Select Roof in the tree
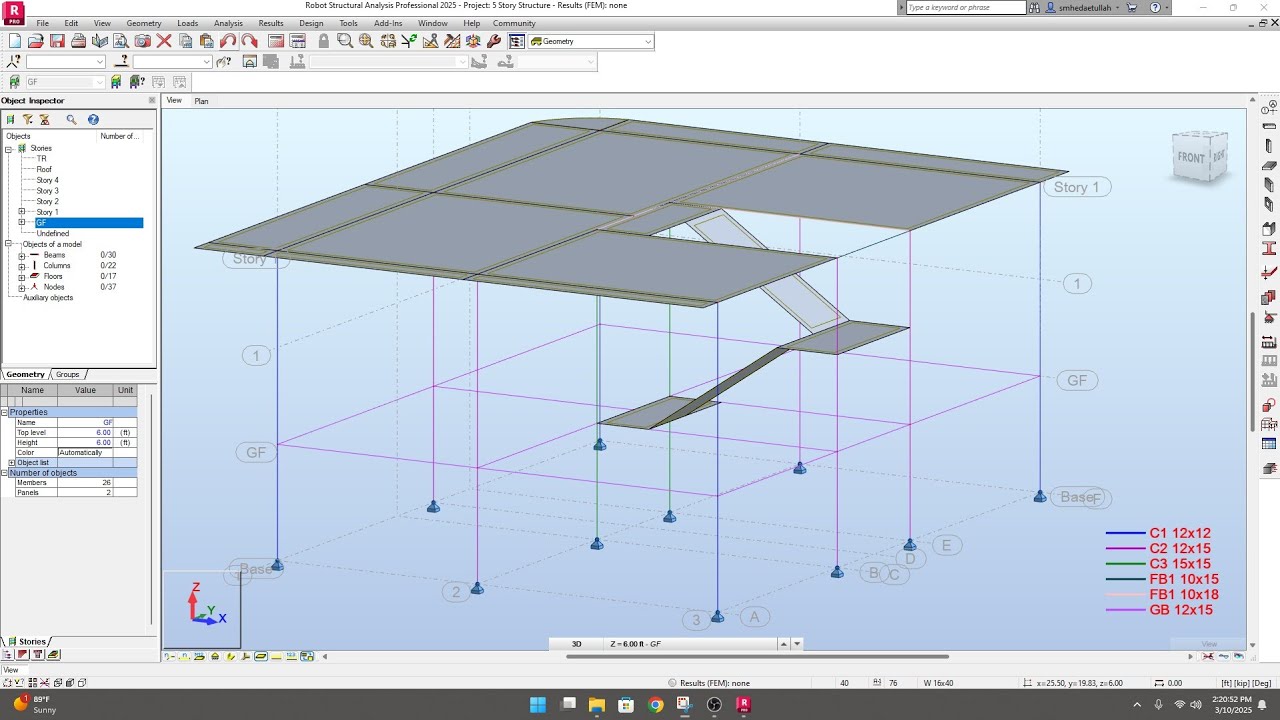Viewport: 1280px width, 720px height. pos(44,169)
